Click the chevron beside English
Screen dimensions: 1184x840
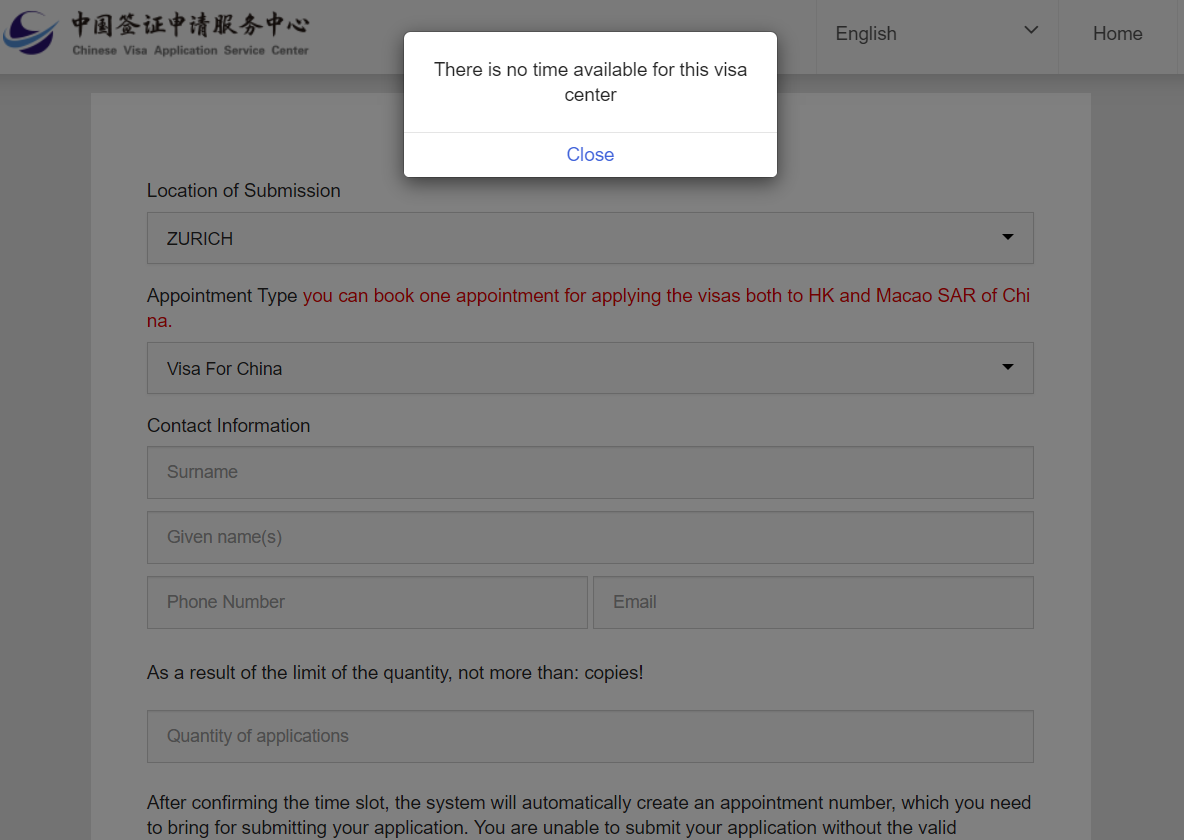point(1031,31)
